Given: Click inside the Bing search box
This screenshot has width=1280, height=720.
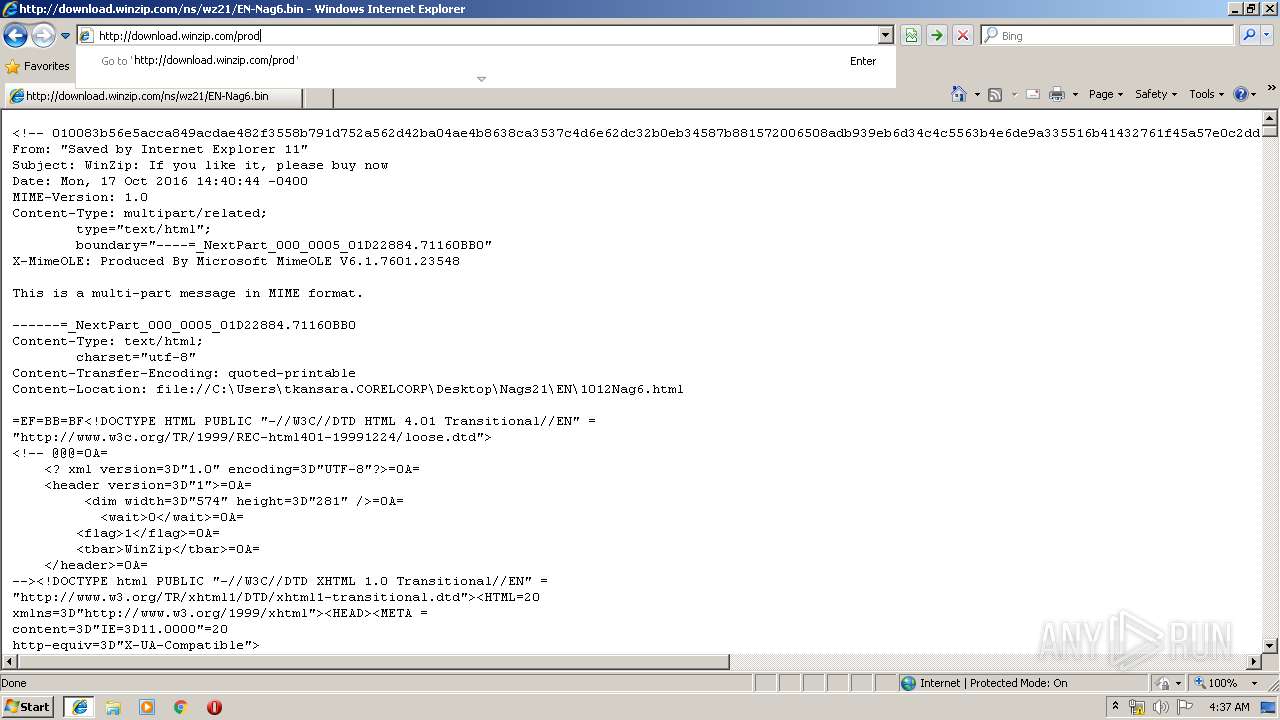Looking at the screenshot, I should tap(1108, 36).
